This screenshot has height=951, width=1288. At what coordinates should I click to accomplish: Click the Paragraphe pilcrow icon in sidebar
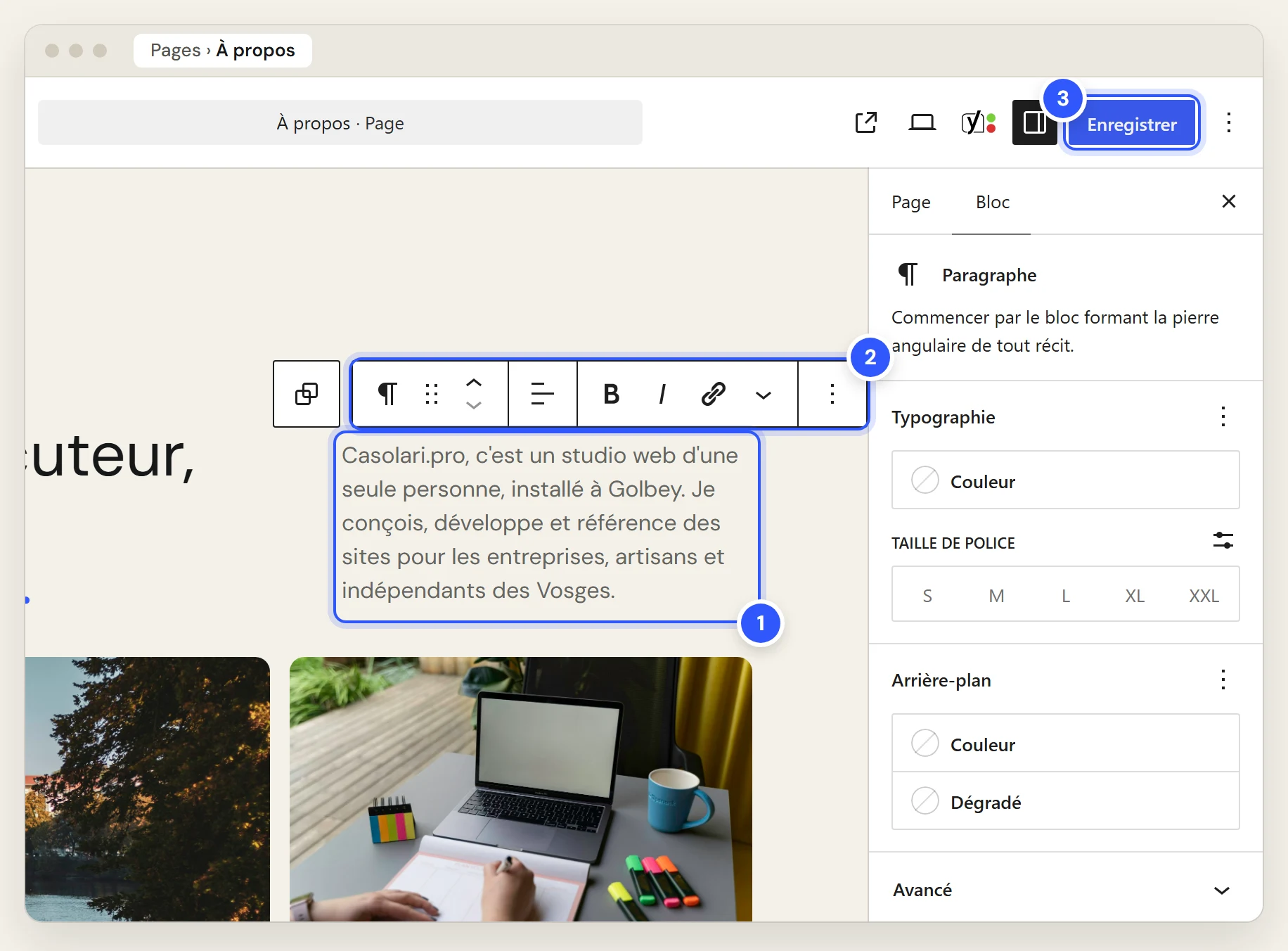[908, 274]
